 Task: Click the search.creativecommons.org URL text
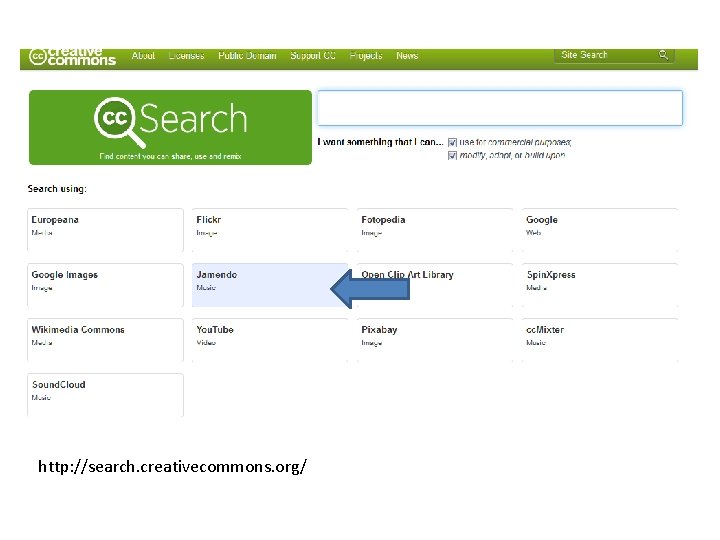[172, 467]
